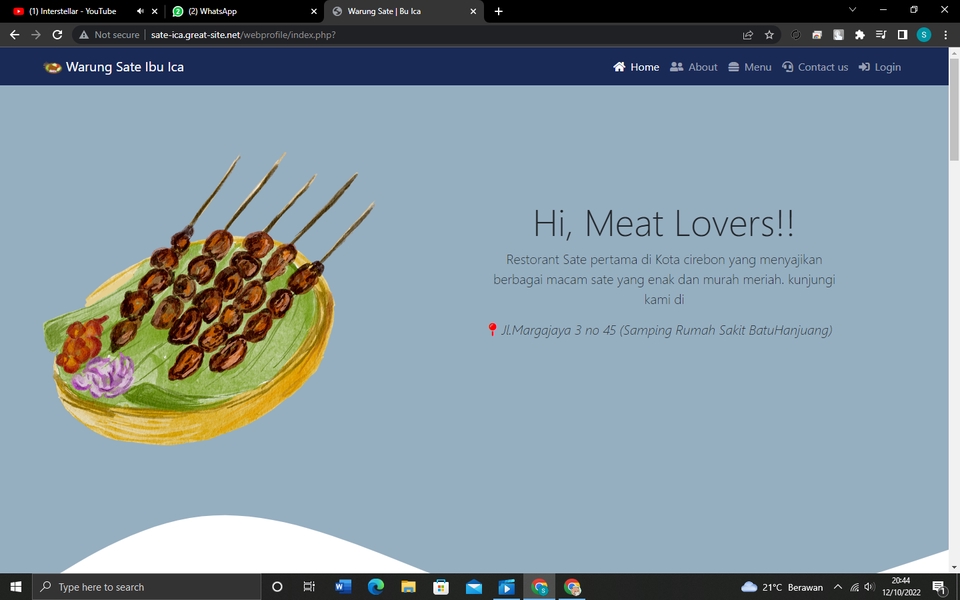Open volume tray icon
The image size is (960, 600).
(869, 587)
